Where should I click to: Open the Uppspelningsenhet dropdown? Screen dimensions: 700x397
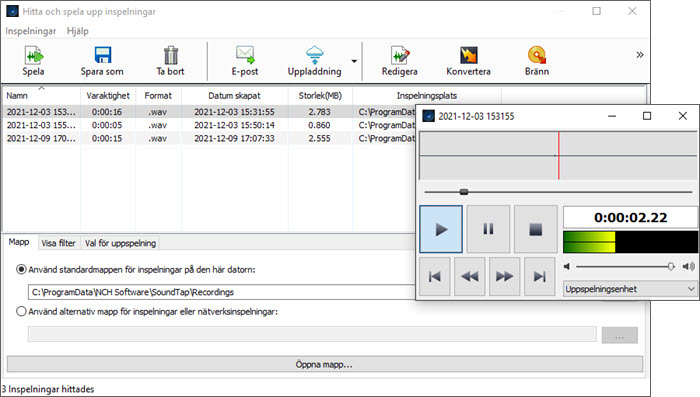630,289
